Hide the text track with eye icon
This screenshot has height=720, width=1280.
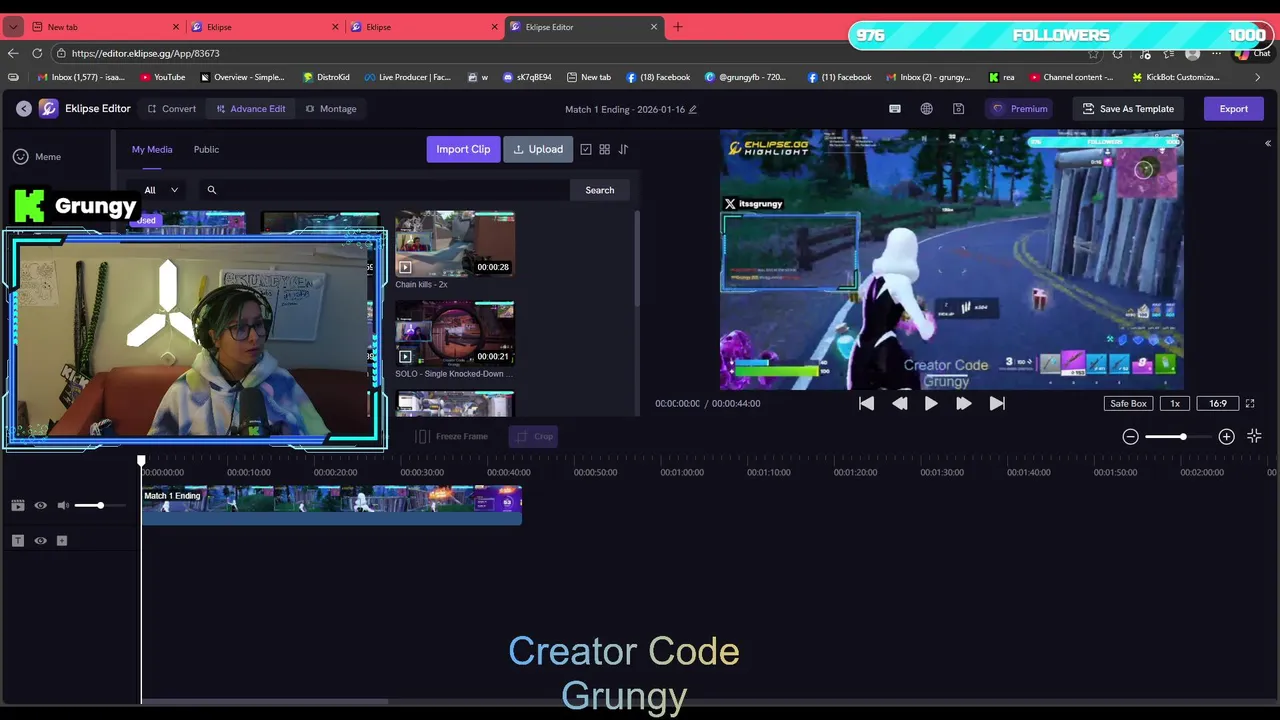[x=41, y=541]
